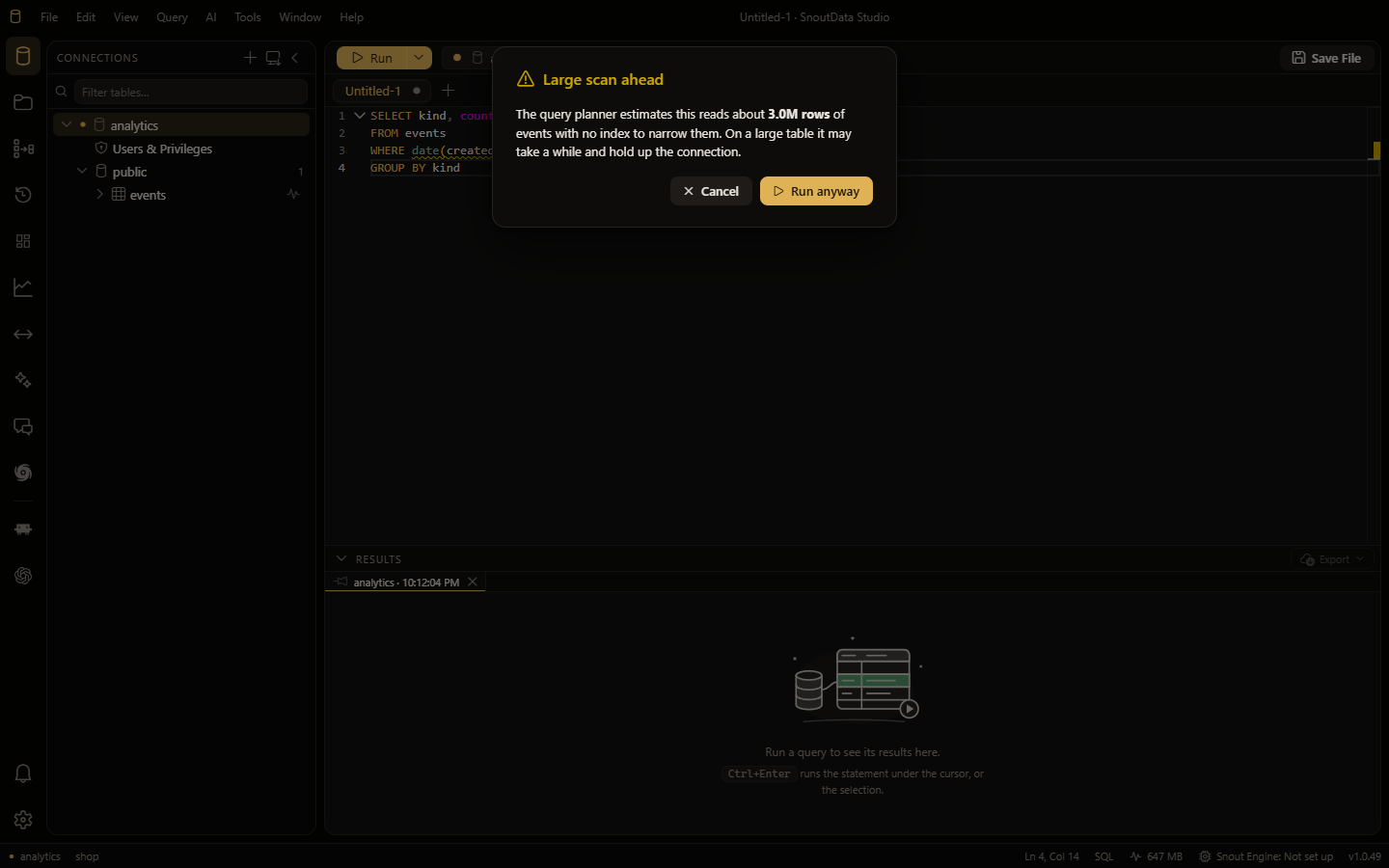Screen dimensions: 1389x868
Task: Open the Export dropdown
Action: 1333,559
